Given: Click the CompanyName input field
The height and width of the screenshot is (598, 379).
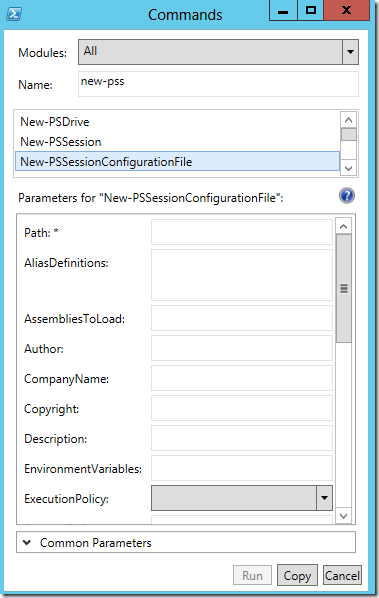Looking at the screenshot, I should tap(242, 378).
